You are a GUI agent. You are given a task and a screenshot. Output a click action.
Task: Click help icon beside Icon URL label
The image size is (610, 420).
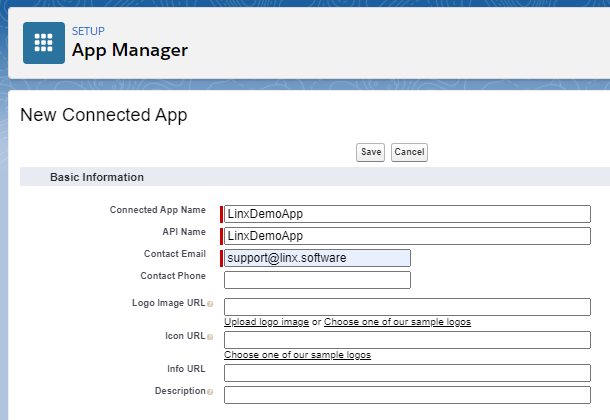pos(210,336)
